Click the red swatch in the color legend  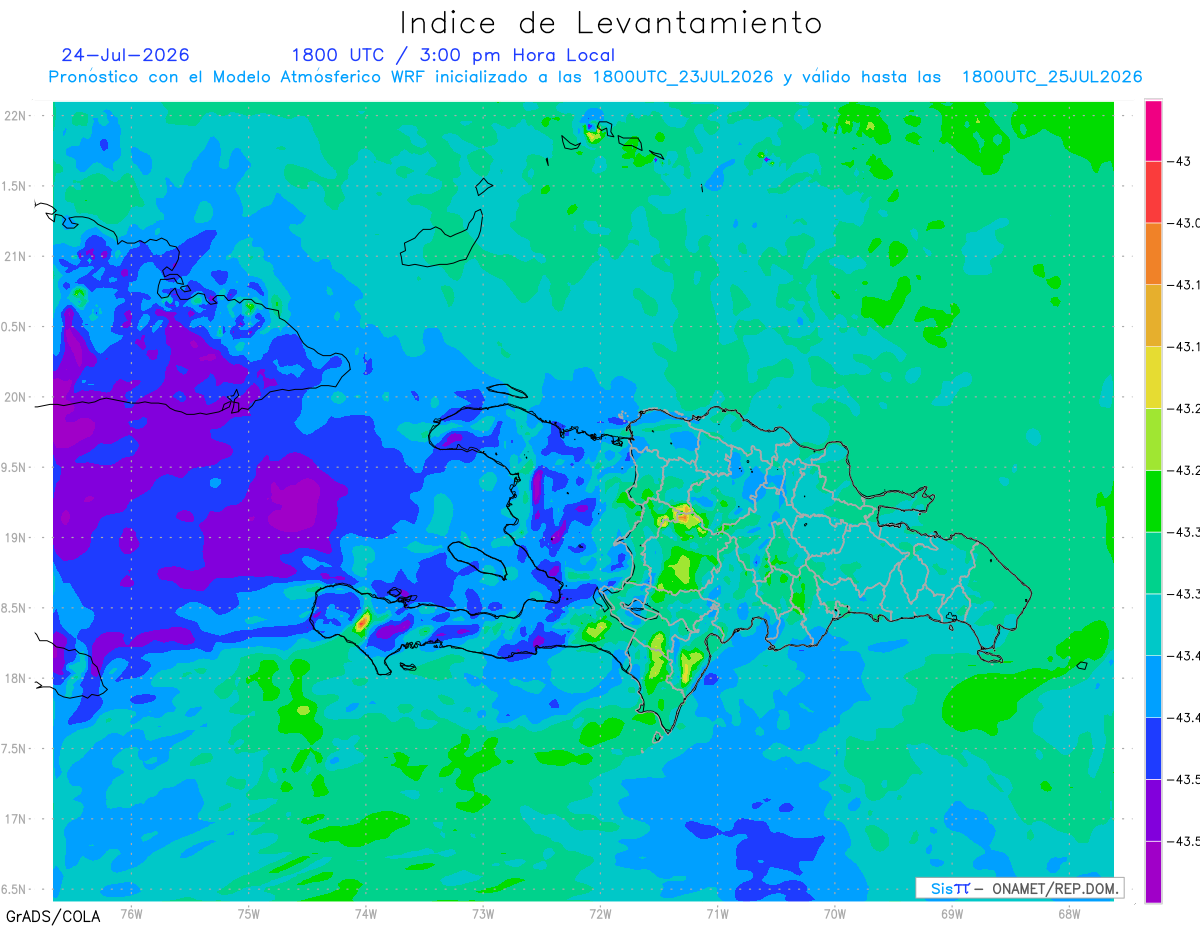click(1153, 192)
